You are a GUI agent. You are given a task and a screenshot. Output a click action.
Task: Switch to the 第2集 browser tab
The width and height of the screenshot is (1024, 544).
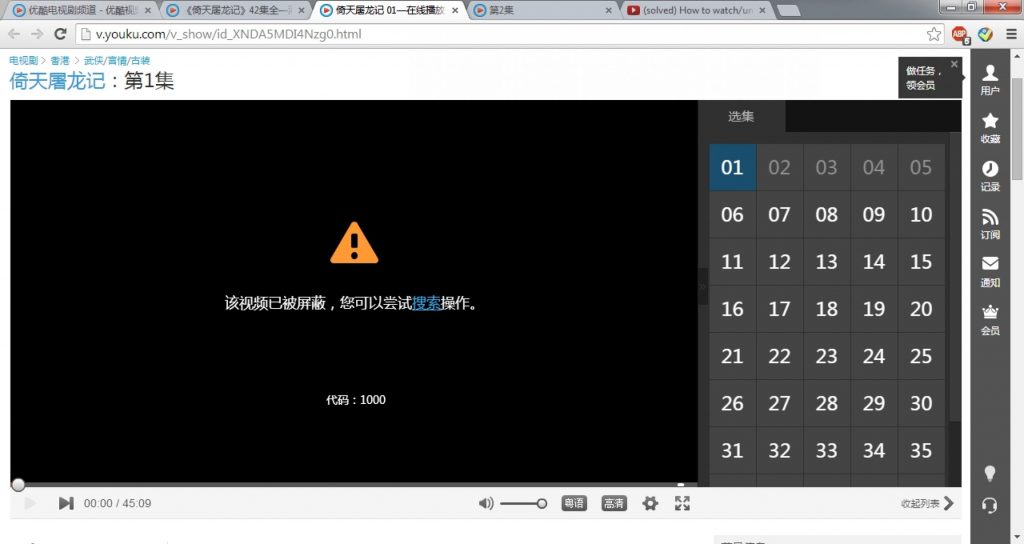(543, 10)
